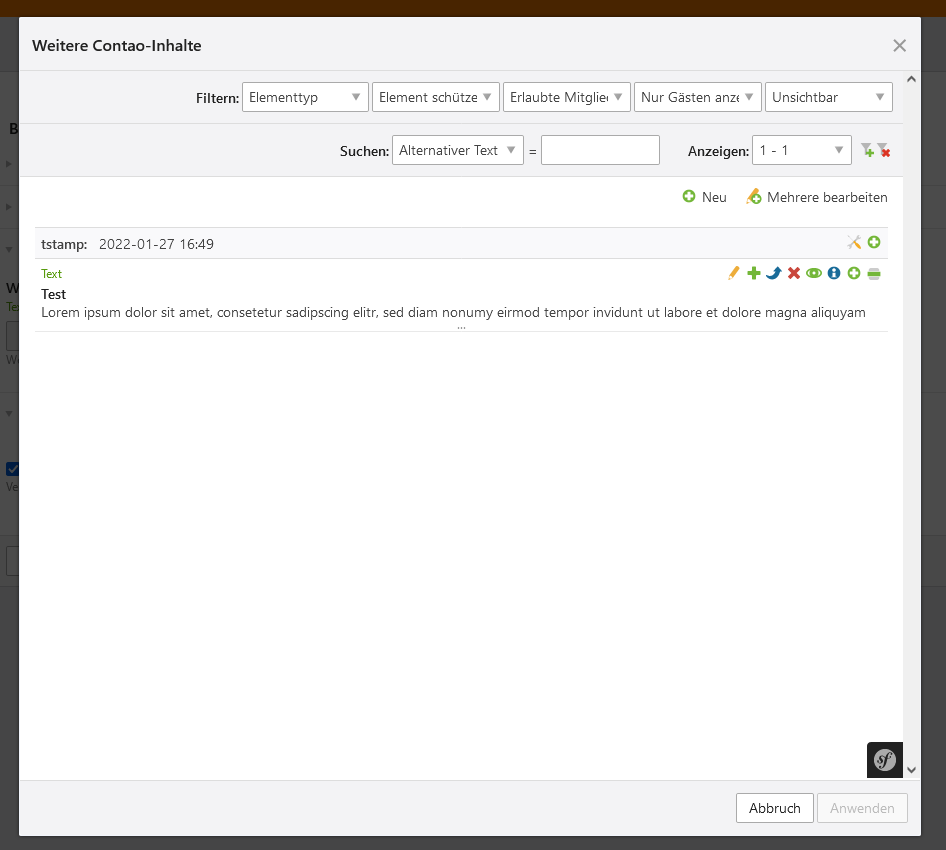The height and width of the screenshot is (850, 946).
Task: Edit the Text element with pencil icon
Action: coord(734,273)
